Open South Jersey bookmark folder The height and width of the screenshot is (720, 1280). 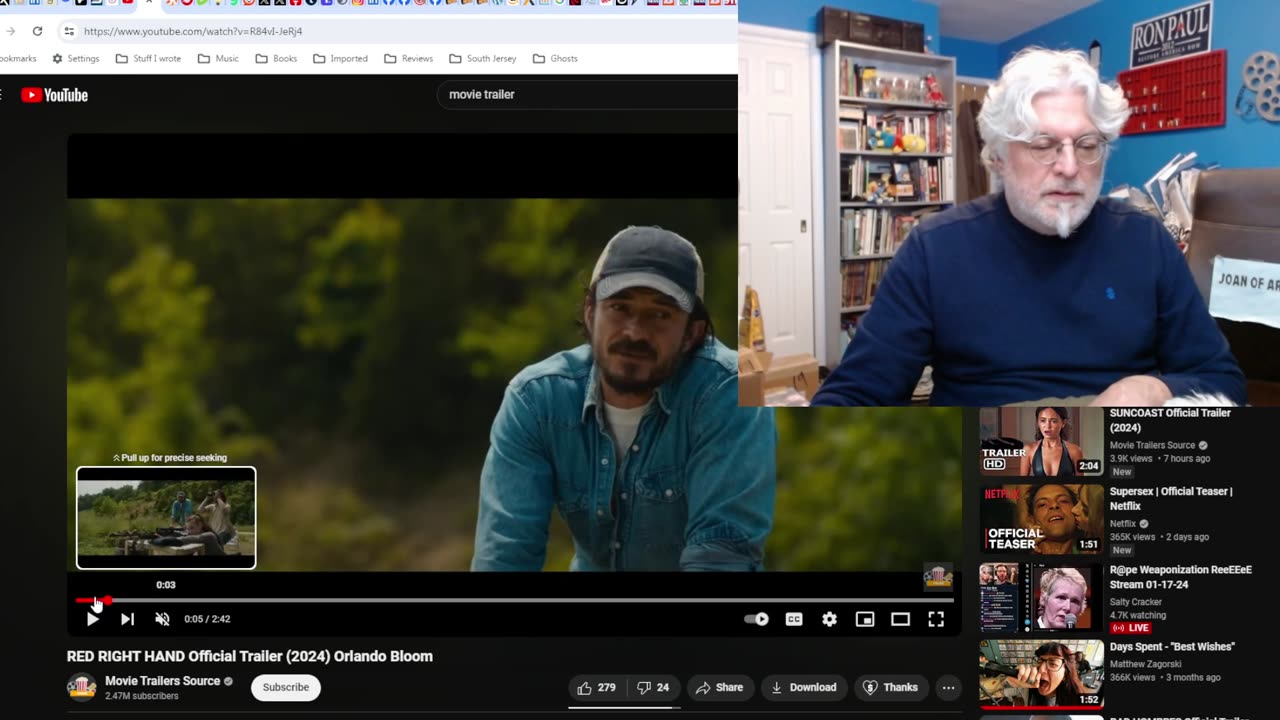482,58
